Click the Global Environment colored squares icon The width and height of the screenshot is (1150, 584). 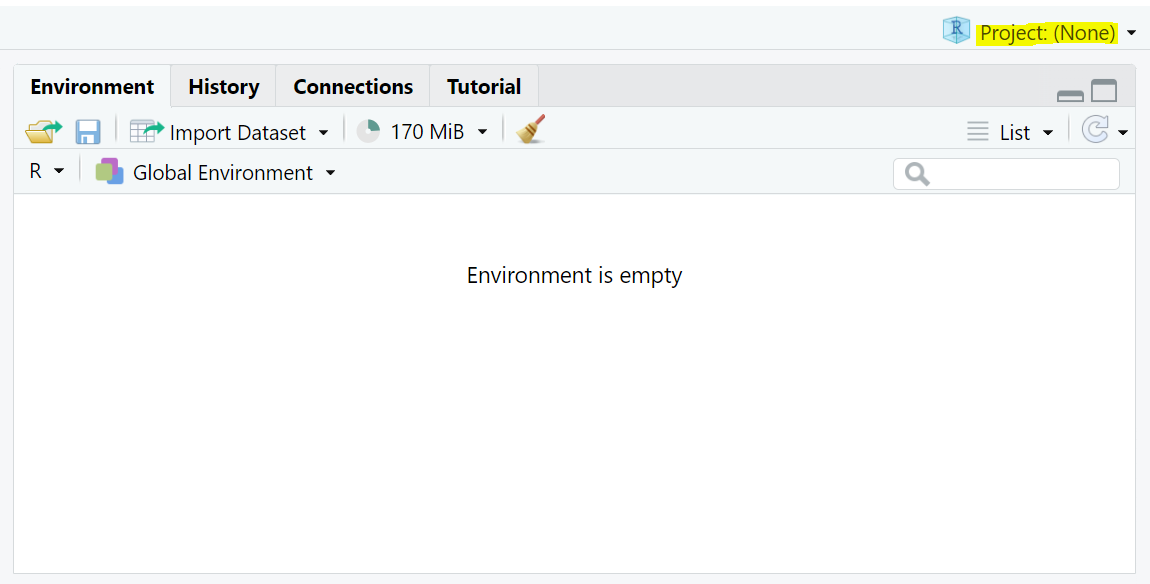tap(109, 172)
